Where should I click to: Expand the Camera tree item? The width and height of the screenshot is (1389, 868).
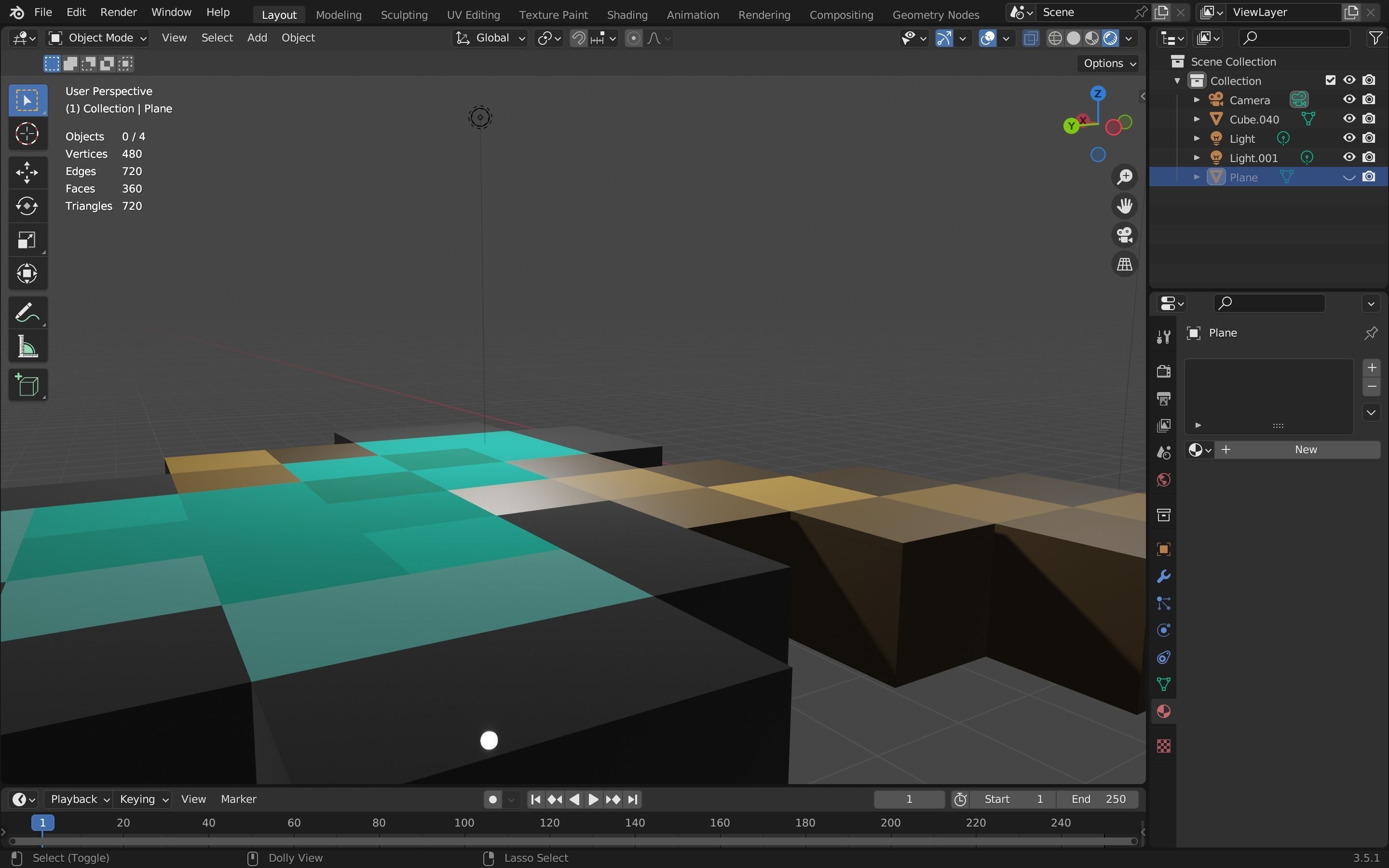point(1197,100)
